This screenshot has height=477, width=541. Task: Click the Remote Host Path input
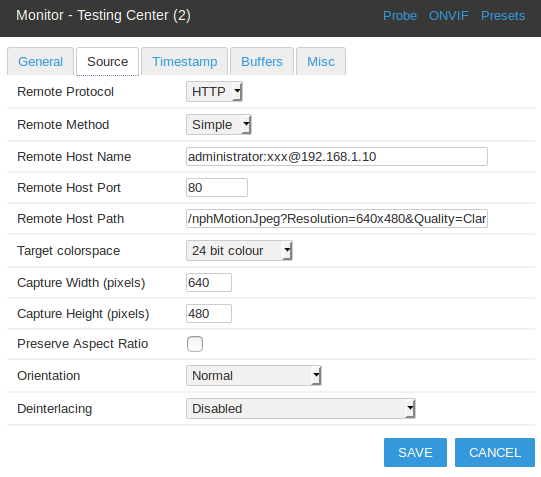point(337,218)
